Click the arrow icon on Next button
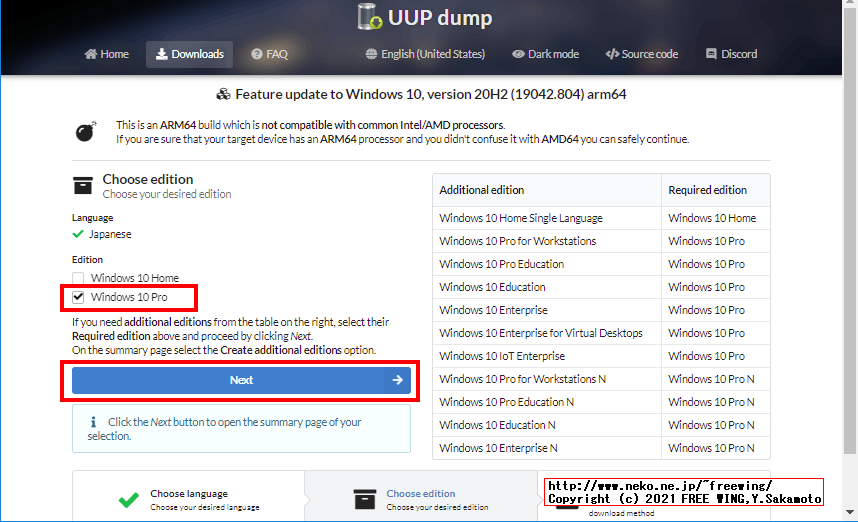This screenshot has width=858, height=522. coord(398,380)
